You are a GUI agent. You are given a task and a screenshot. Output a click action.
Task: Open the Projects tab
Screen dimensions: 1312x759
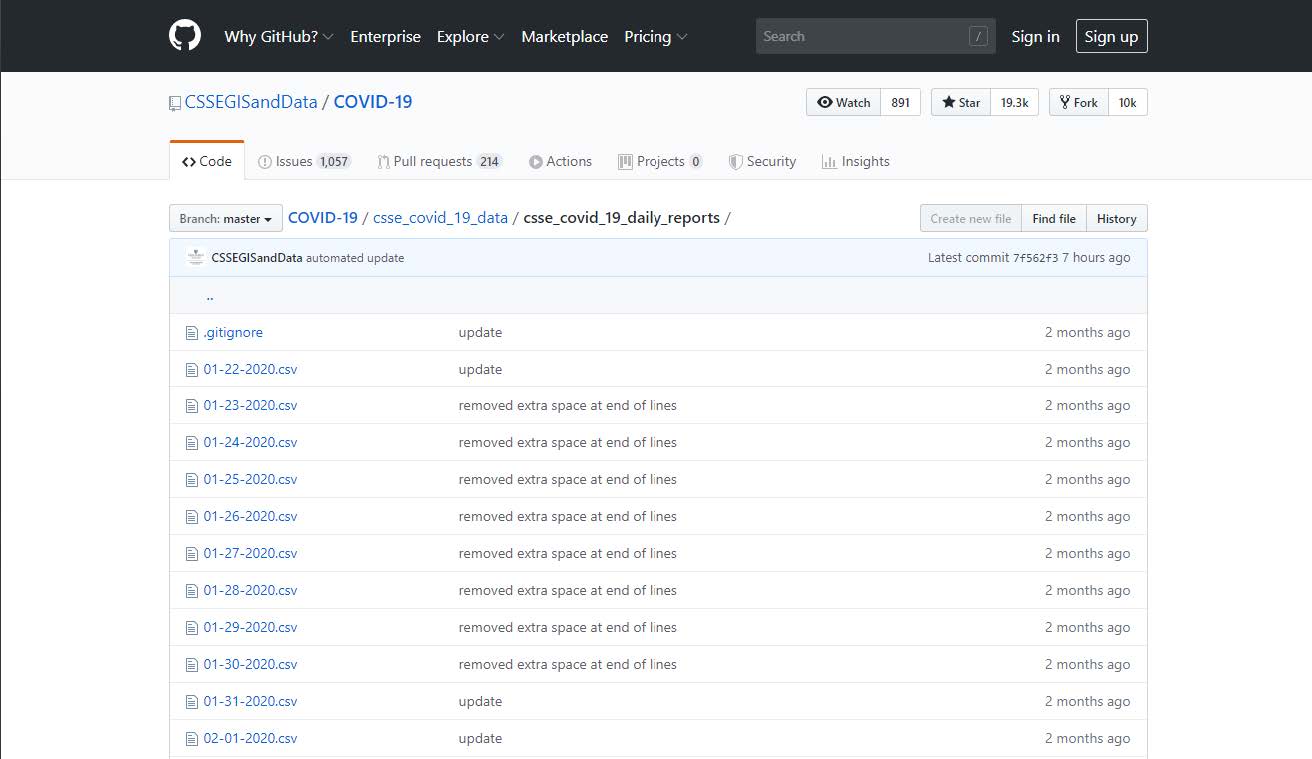[660, 161]
